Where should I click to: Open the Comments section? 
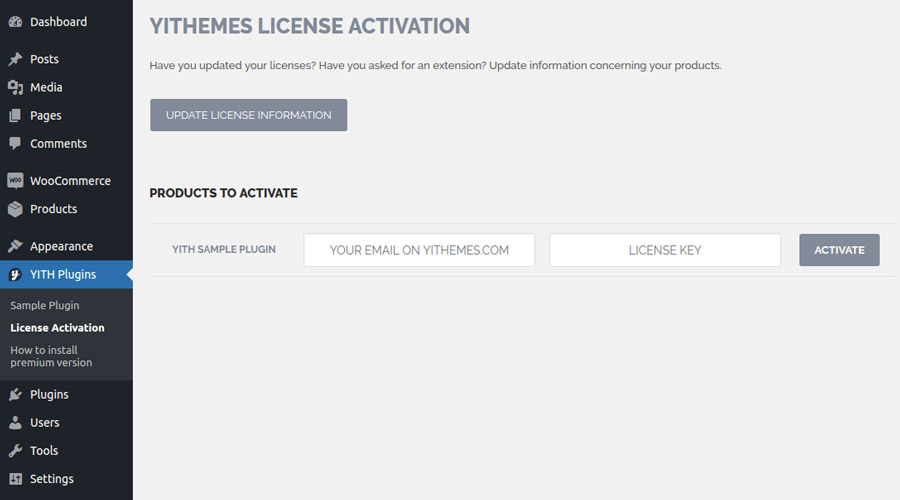point(59,144)
